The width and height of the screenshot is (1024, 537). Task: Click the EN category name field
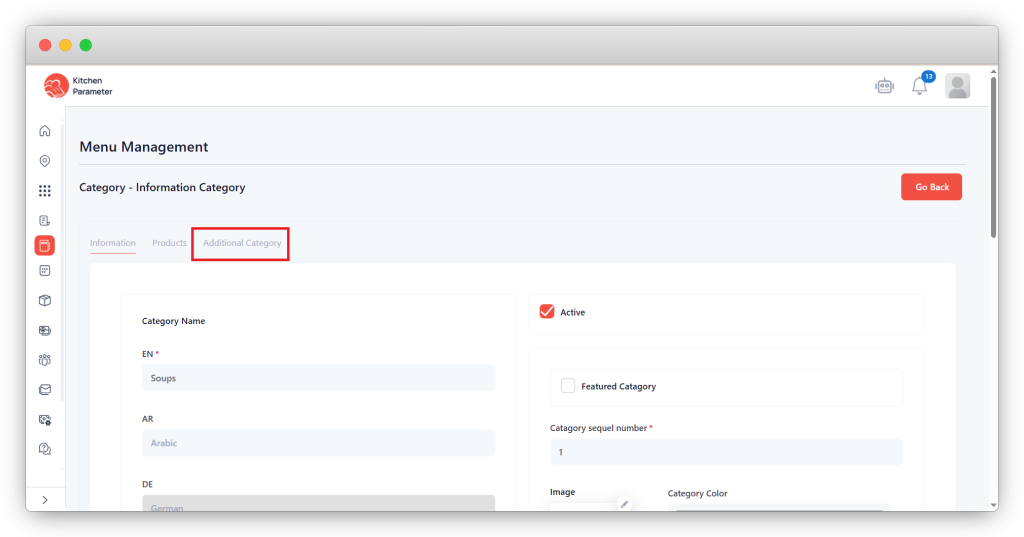318,378
